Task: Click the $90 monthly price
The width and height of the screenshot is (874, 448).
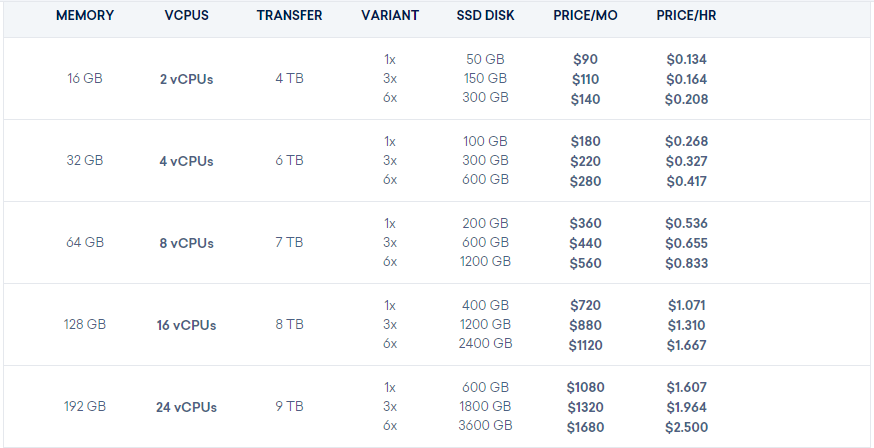Action: click(x=586, y=60)
